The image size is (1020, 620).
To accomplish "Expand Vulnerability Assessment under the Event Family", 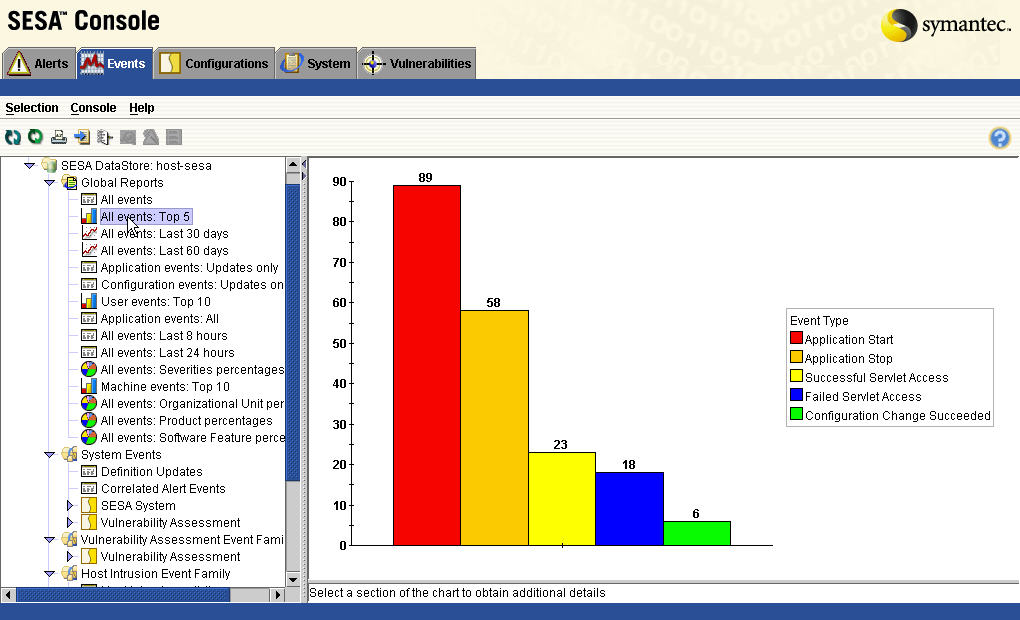I will pyautogui.click(x=70, y=556).
